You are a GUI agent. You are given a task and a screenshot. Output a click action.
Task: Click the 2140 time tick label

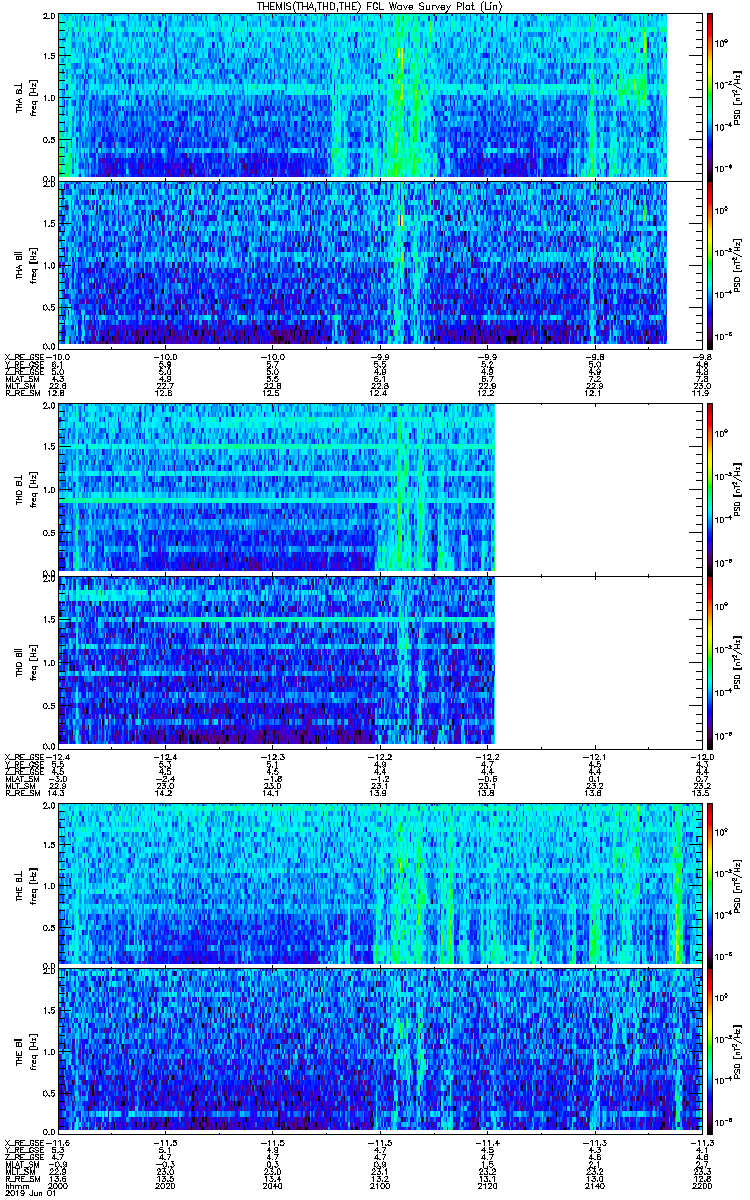pos(597,1184)
